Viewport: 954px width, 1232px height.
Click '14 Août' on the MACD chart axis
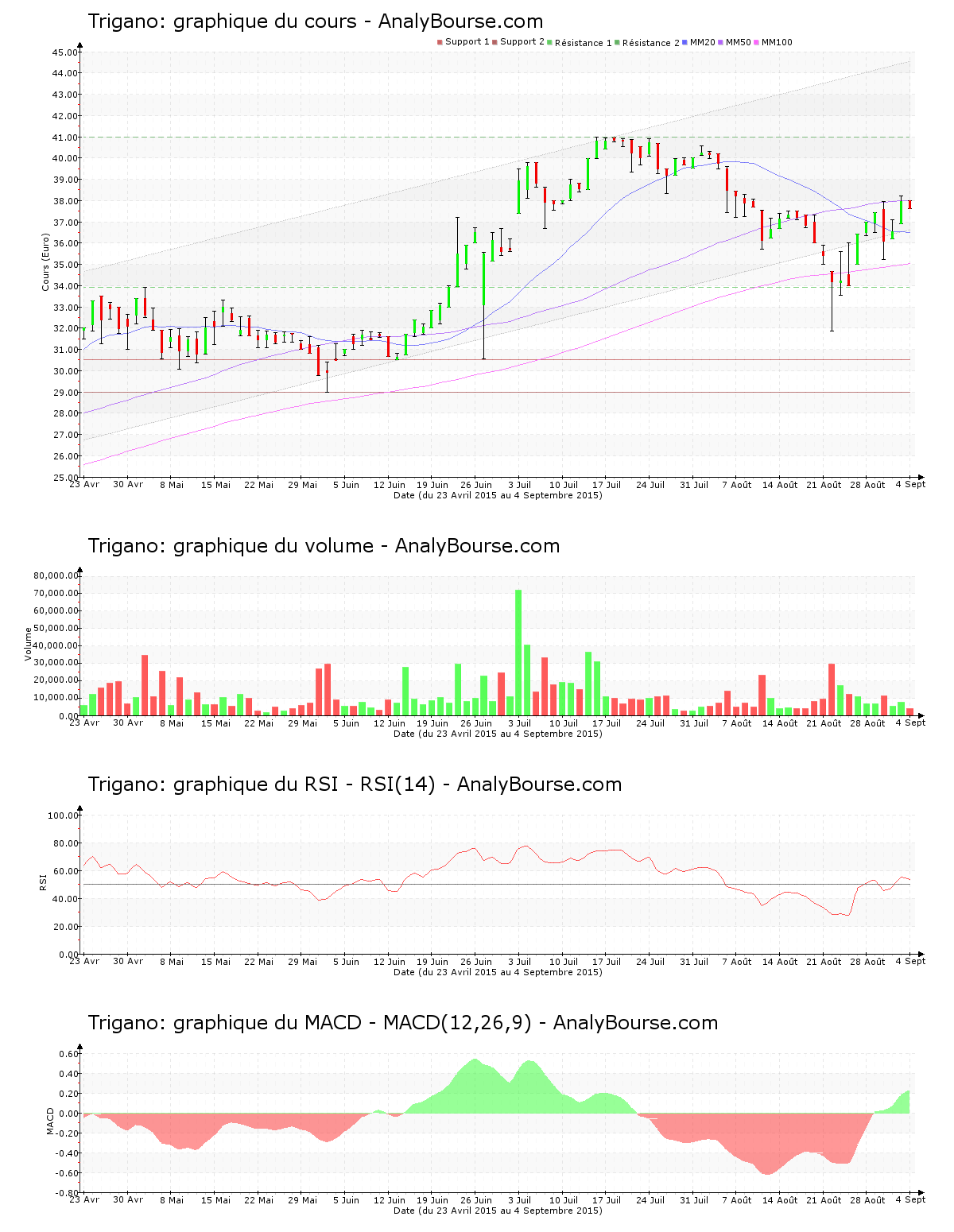click(x=780, y=1200)
